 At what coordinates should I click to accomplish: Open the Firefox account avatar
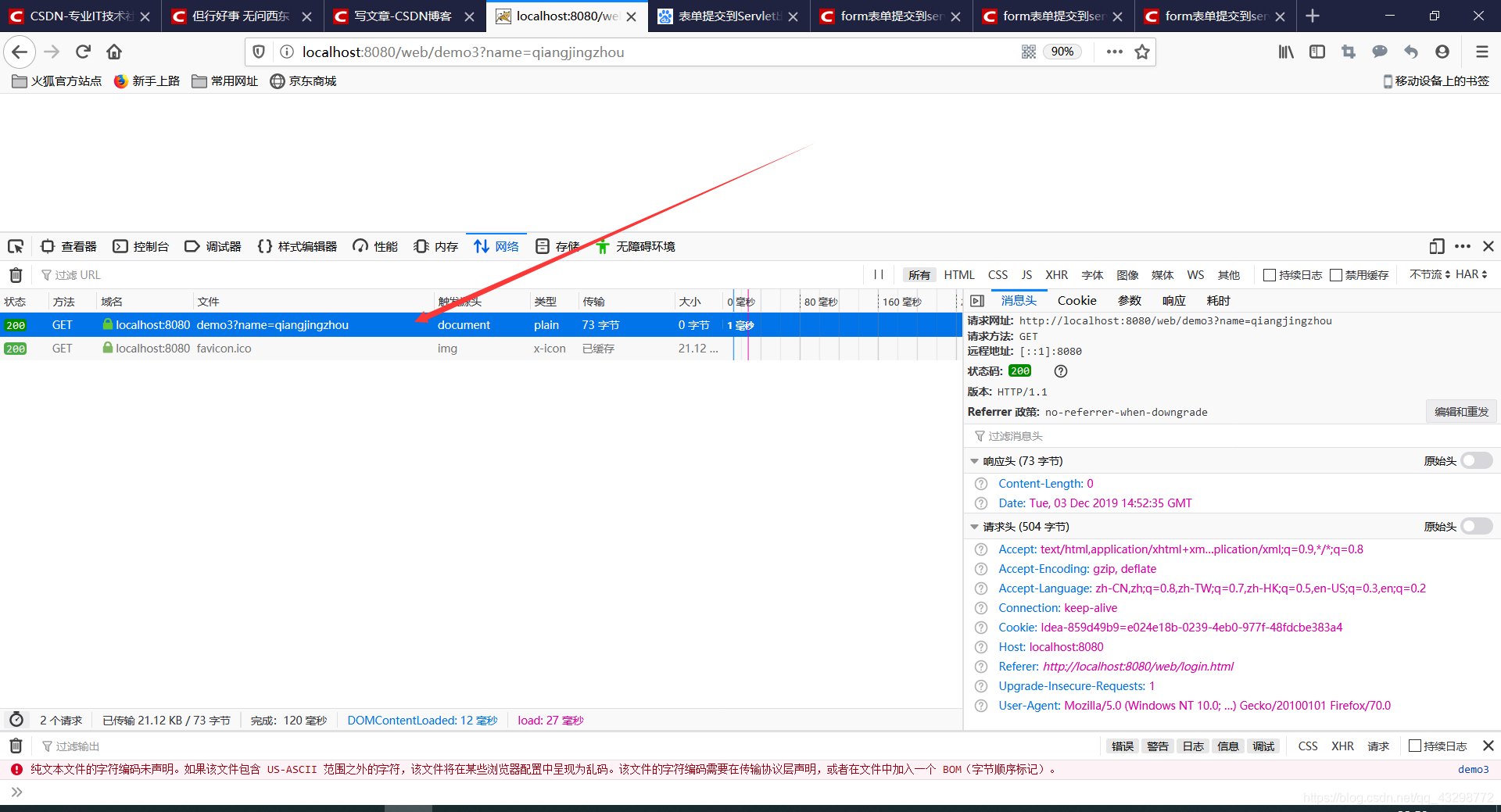pos(1442,52)
